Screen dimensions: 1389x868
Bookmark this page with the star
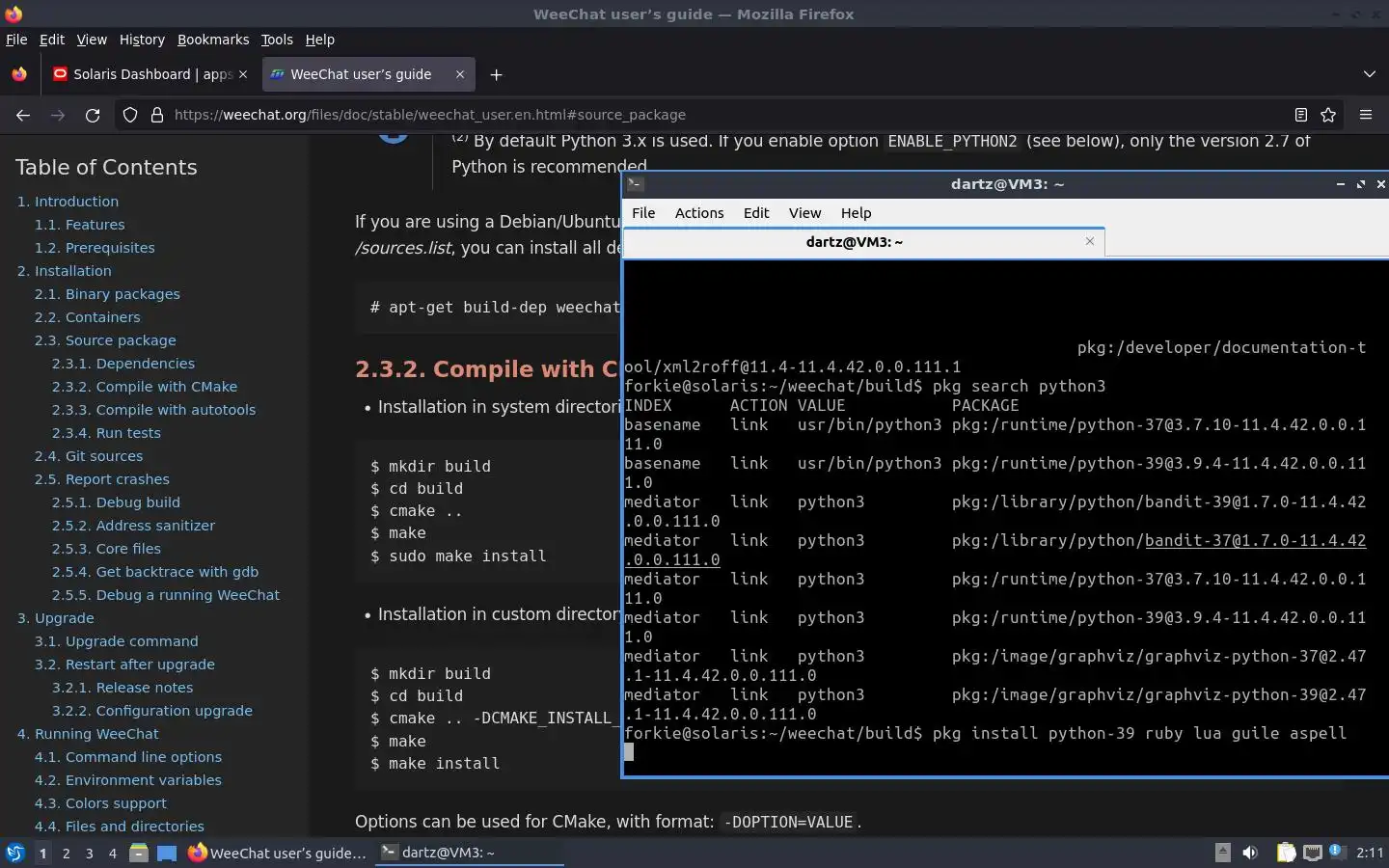[1328, 115]
